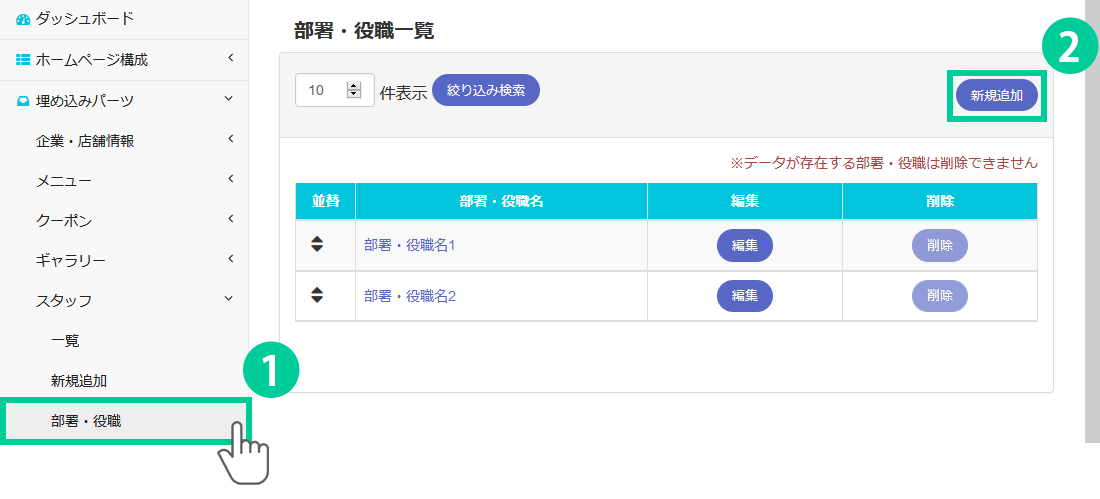Click the 新規追加 button at top right
The height and width of the screenshot is (499, 1100).
(x=996, y=96)
